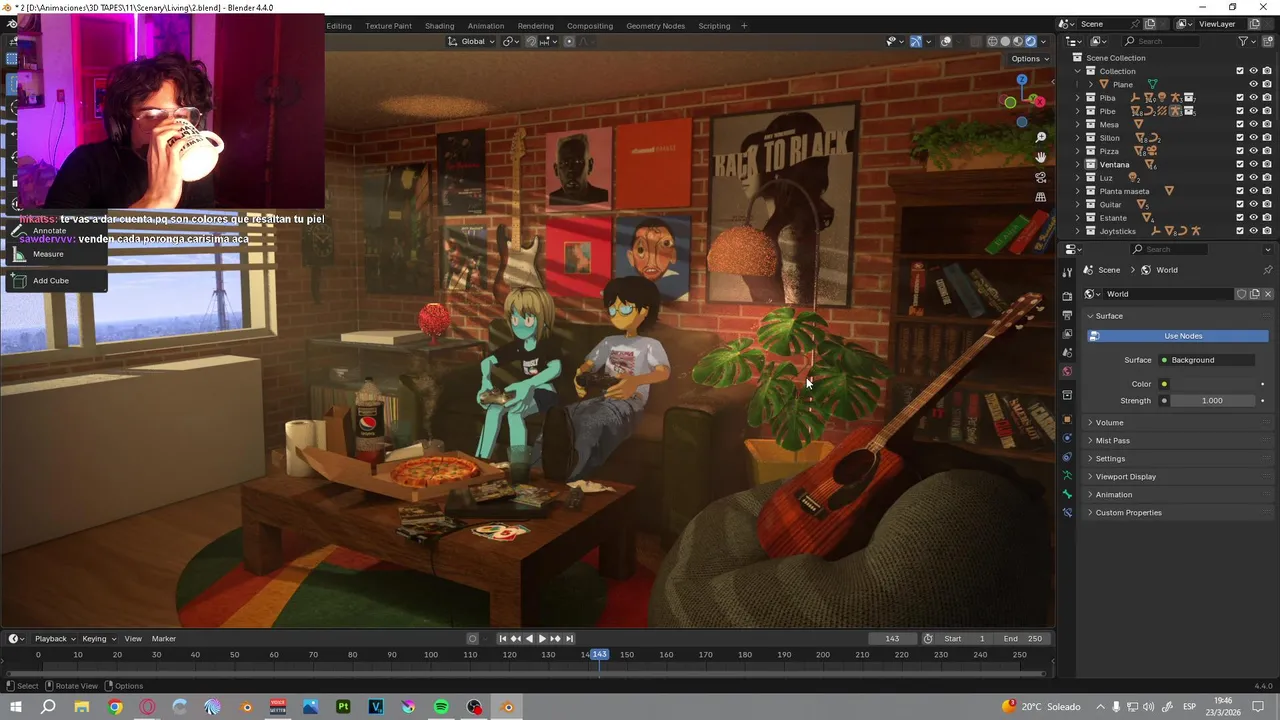Toggle camera view with the camera gizmo

click(x=1041, y=177)
